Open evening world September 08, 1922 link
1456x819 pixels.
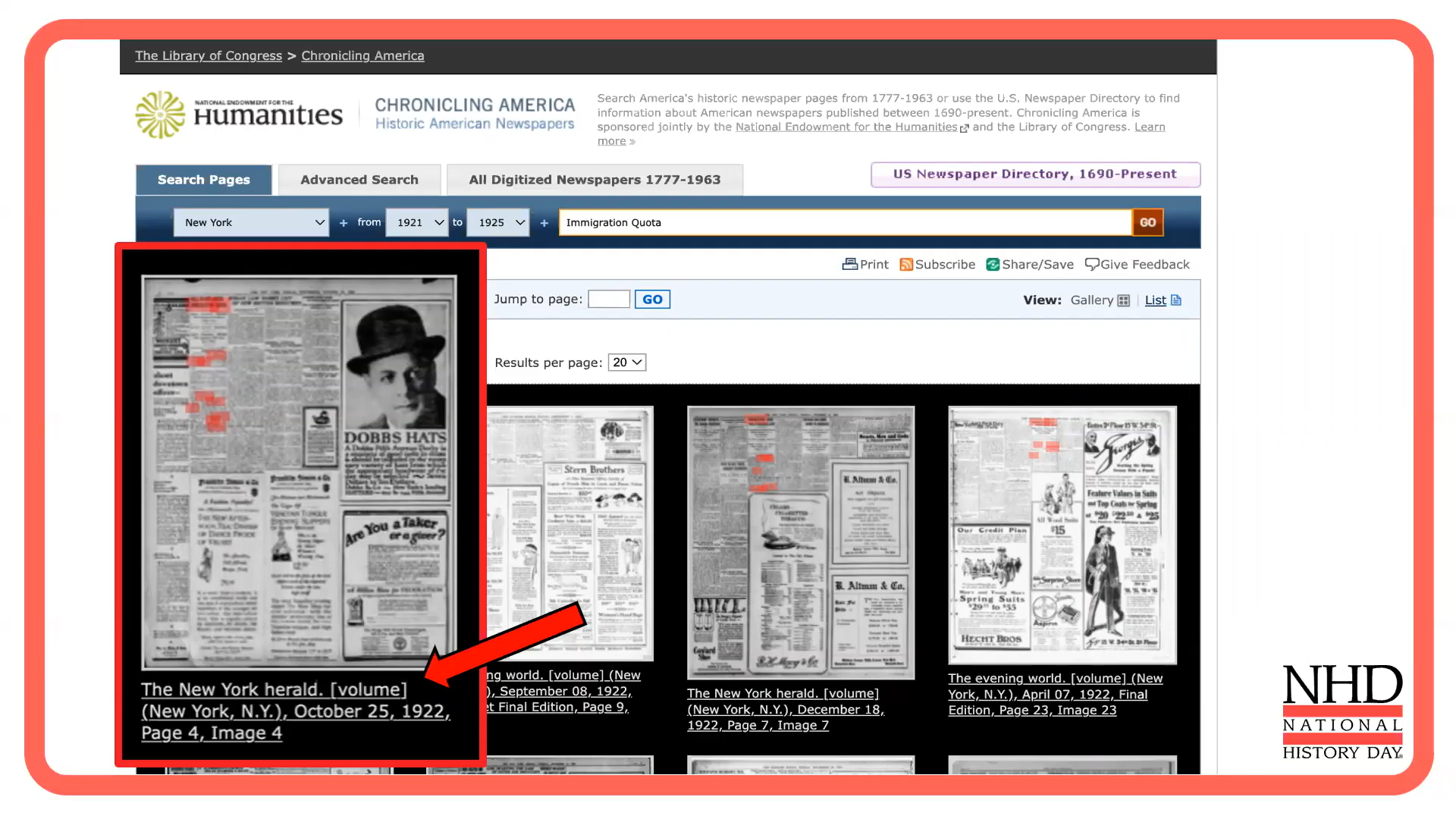[x=564, y=691]
